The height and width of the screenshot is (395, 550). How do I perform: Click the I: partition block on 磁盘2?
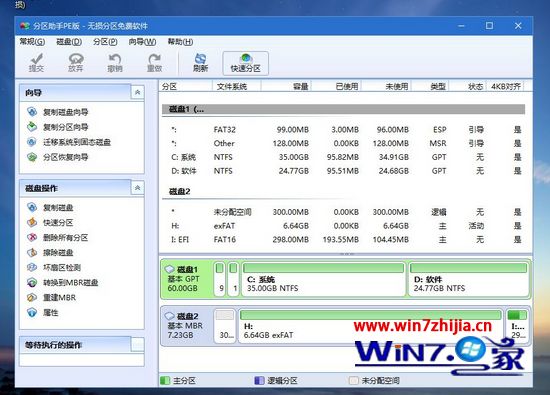[517, 326]
